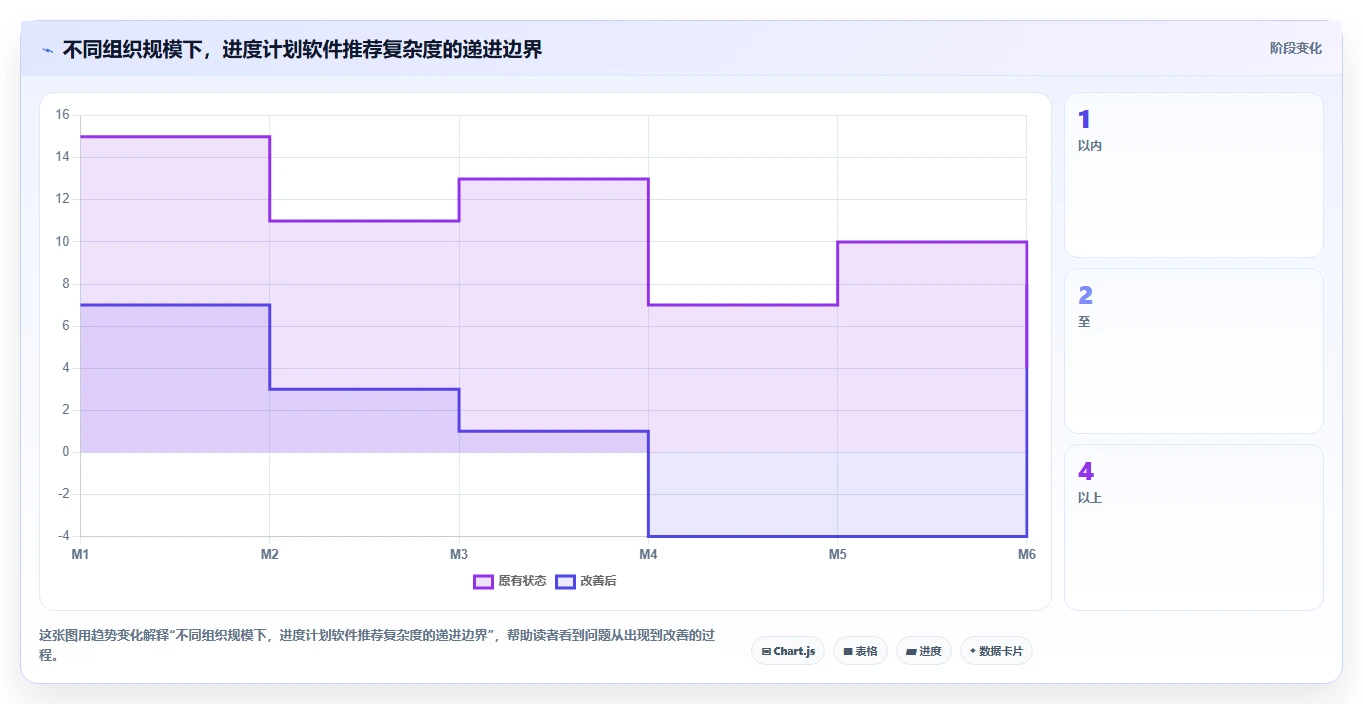This screenshot has width=1363, height=704.
Task: Click the y-axis value 0
Action: tap(65, 452)
